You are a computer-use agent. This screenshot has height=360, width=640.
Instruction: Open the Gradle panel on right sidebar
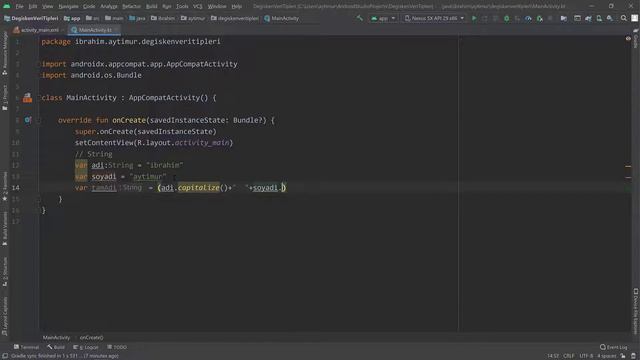pyautogui.click(x=636, y=39)
